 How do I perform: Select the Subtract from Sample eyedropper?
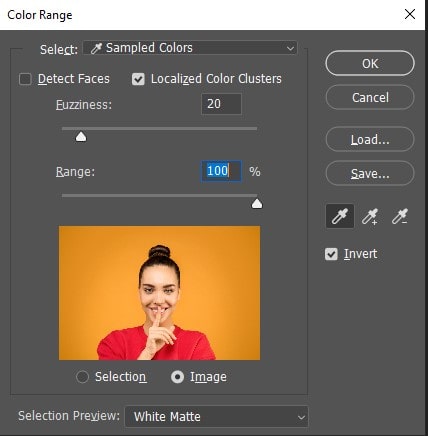click(400, 216)
